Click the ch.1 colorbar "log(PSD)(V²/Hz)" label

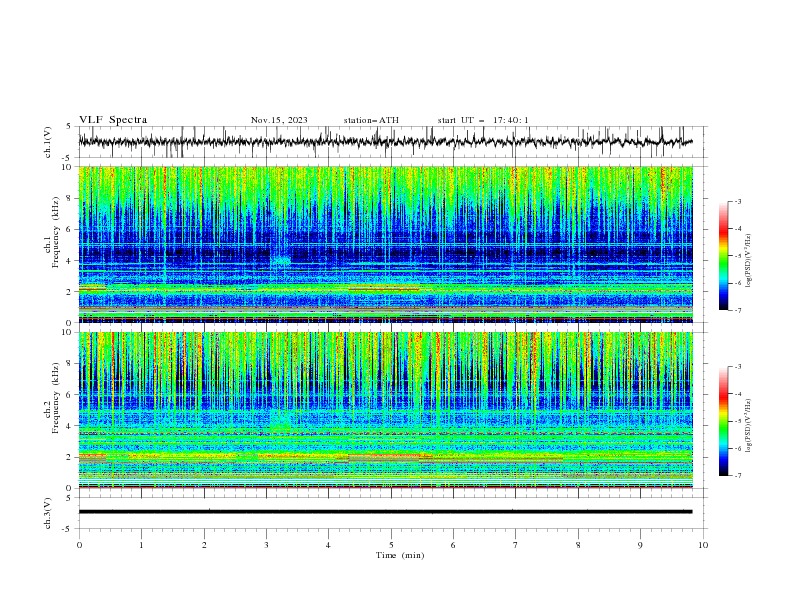[x=748, y=261]
